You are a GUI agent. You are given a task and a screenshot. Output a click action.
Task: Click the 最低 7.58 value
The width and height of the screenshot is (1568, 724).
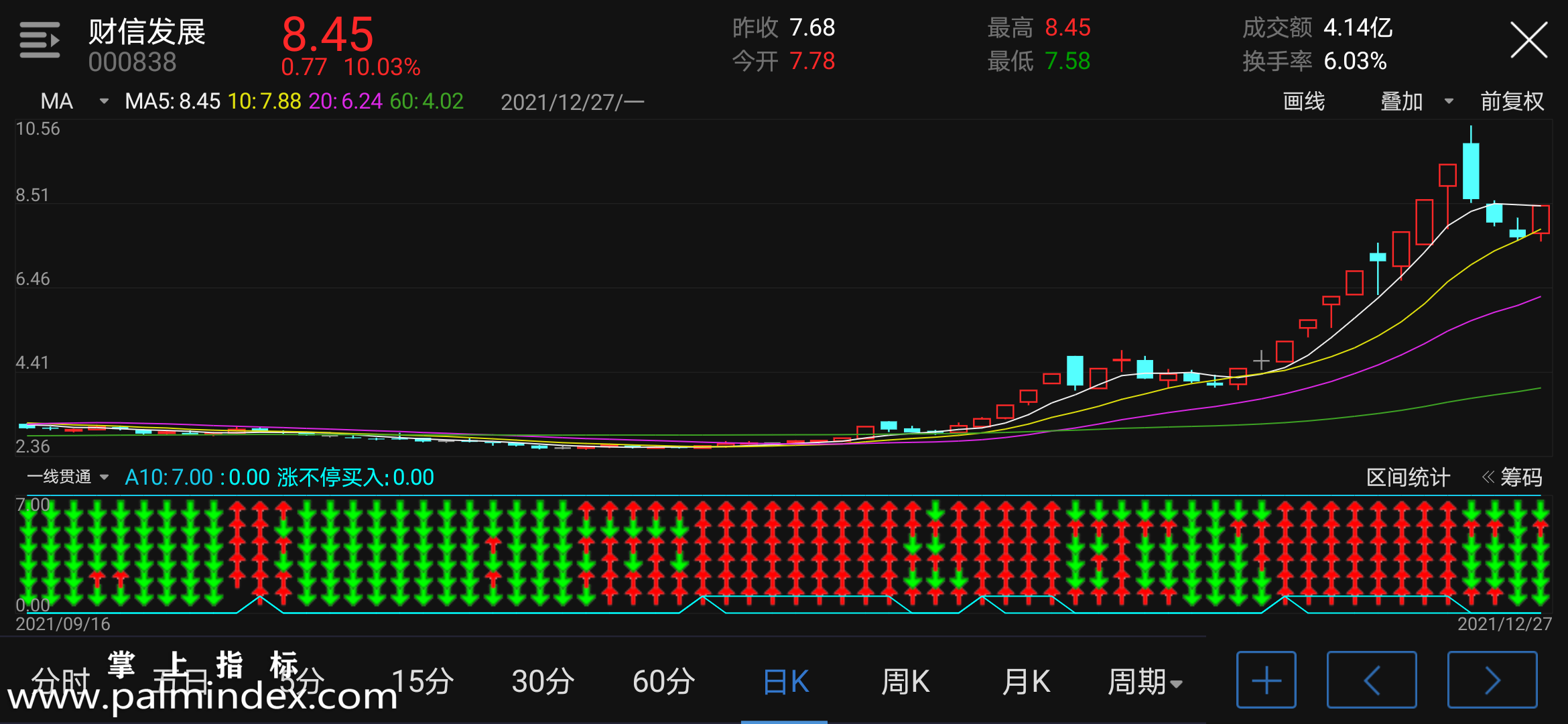point(1067,61)
